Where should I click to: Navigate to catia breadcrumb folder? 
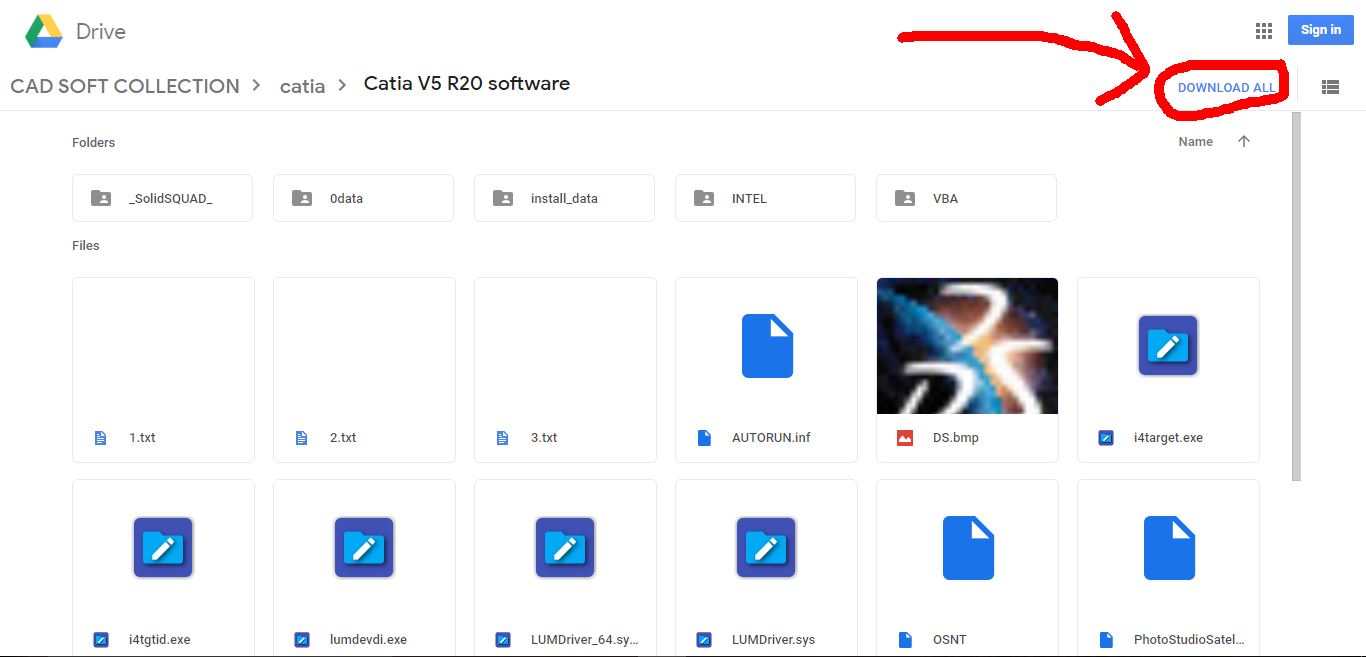pos(302,86)
